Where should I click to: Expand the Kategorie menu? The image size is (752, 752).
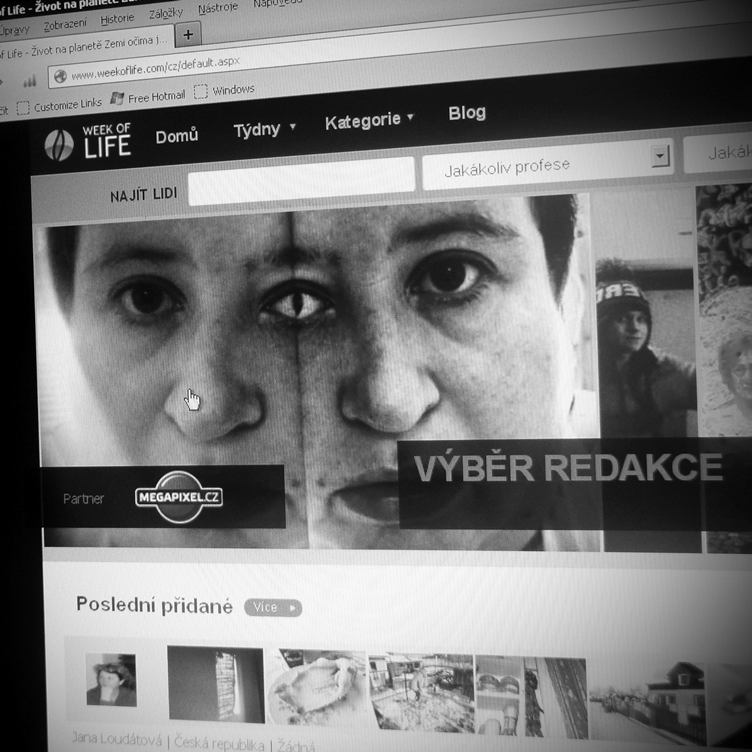(369, 120)
